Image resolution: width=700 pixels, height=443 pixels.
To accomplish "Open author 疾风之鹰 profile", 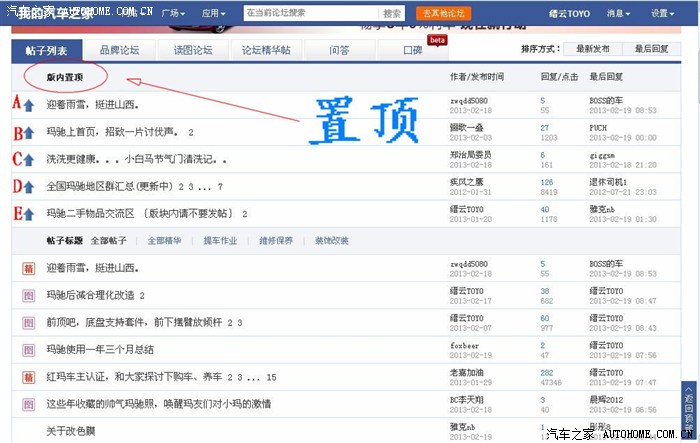I will 467,182.
